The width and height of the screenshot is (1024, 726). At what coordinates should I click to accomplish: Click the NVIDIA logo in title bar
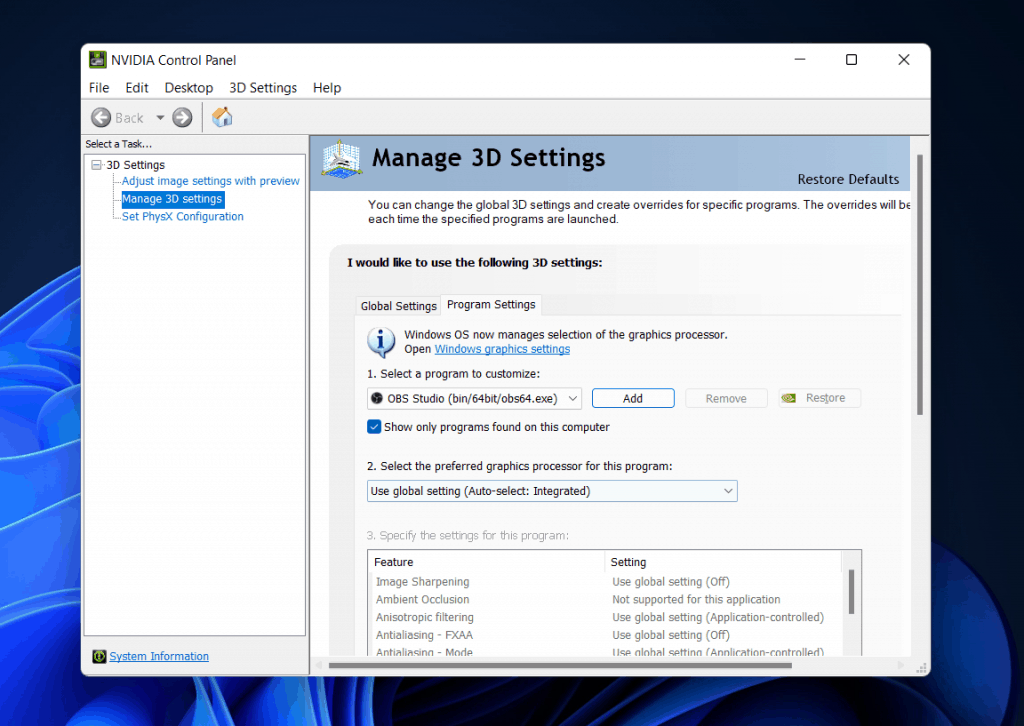click(x=98, y=60)
